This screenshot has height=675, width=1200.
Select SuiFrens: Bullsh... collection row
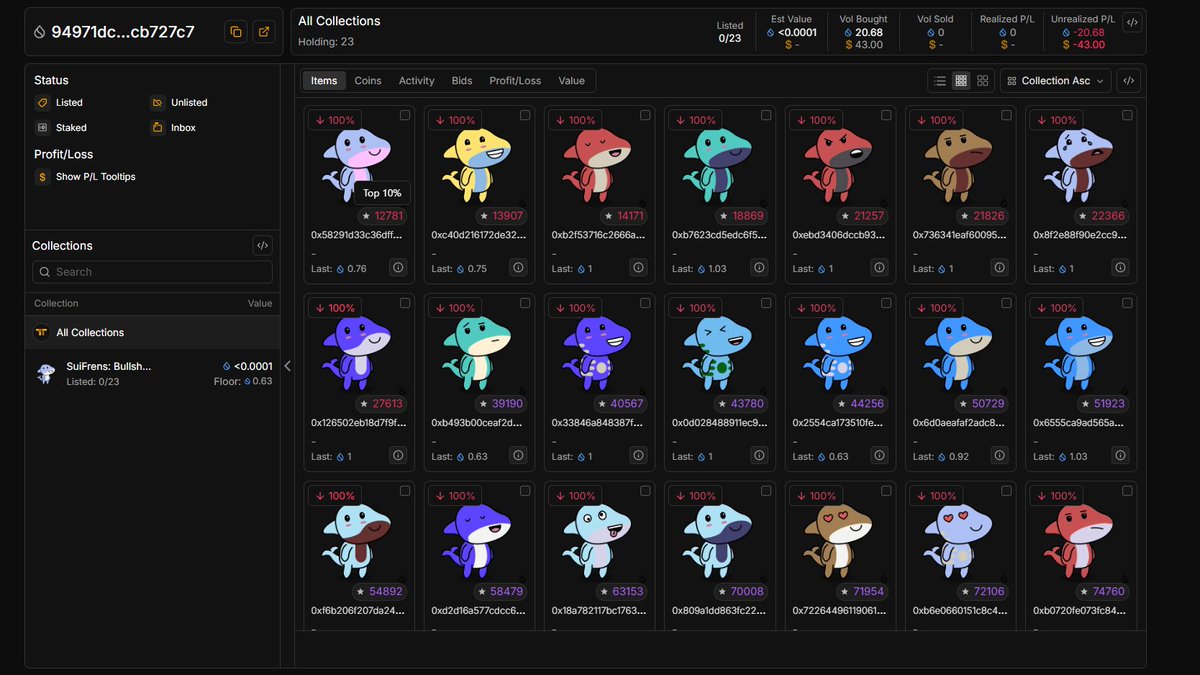coord(152,373)
